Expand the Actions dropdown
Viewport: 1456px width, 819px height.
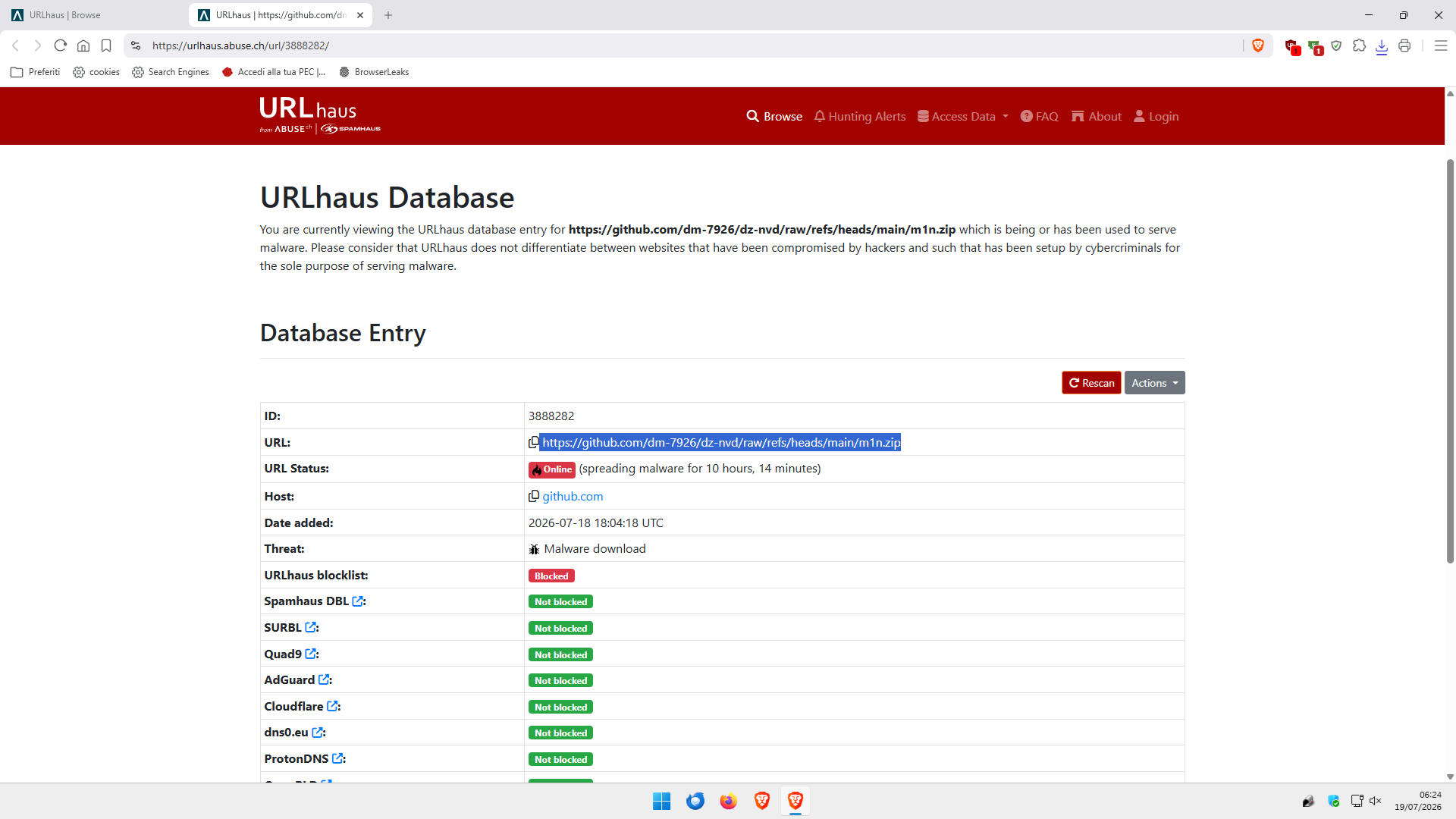click(1154, 383)
